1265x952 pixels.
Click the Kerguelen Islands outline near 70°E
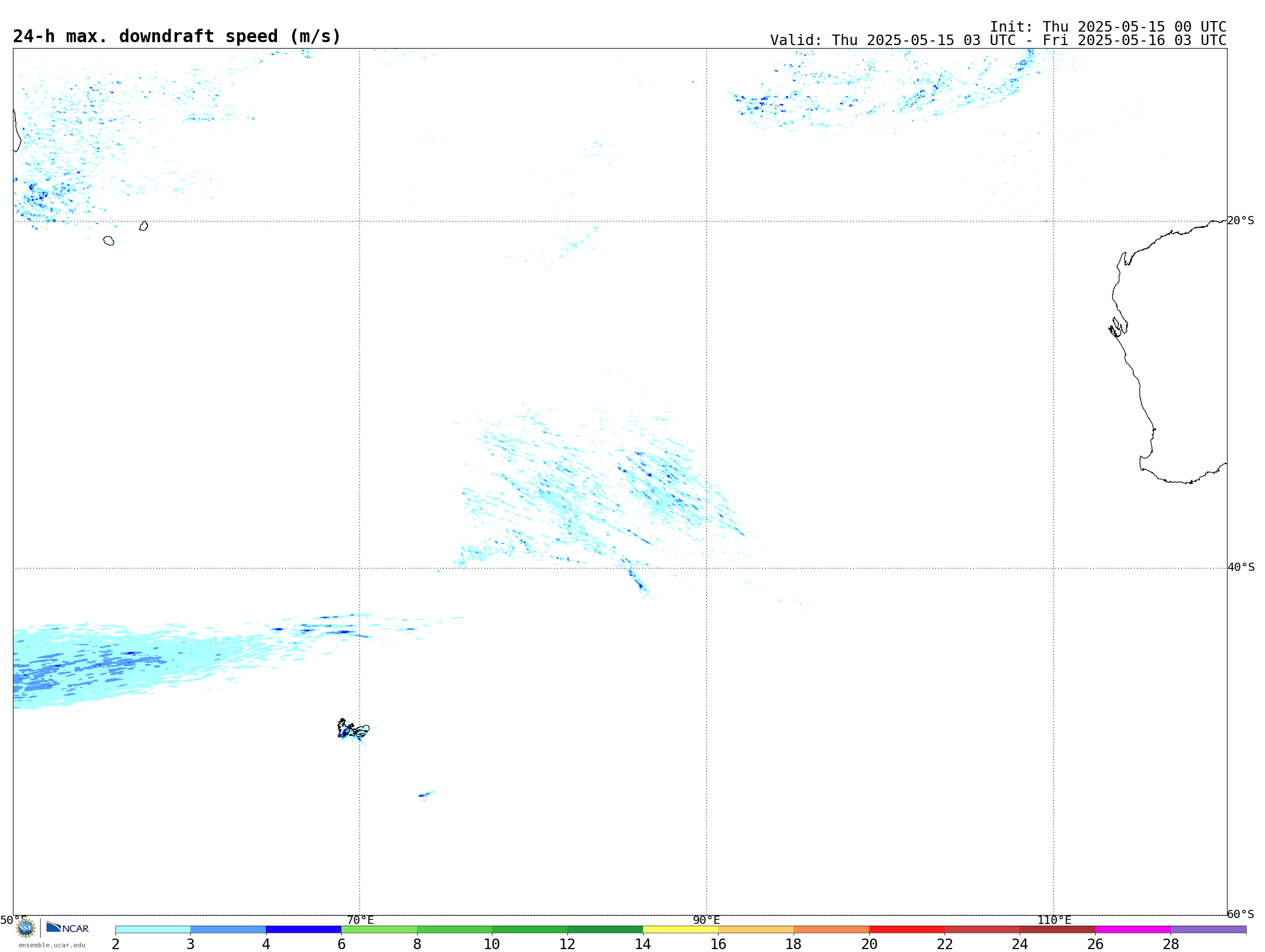353,729
